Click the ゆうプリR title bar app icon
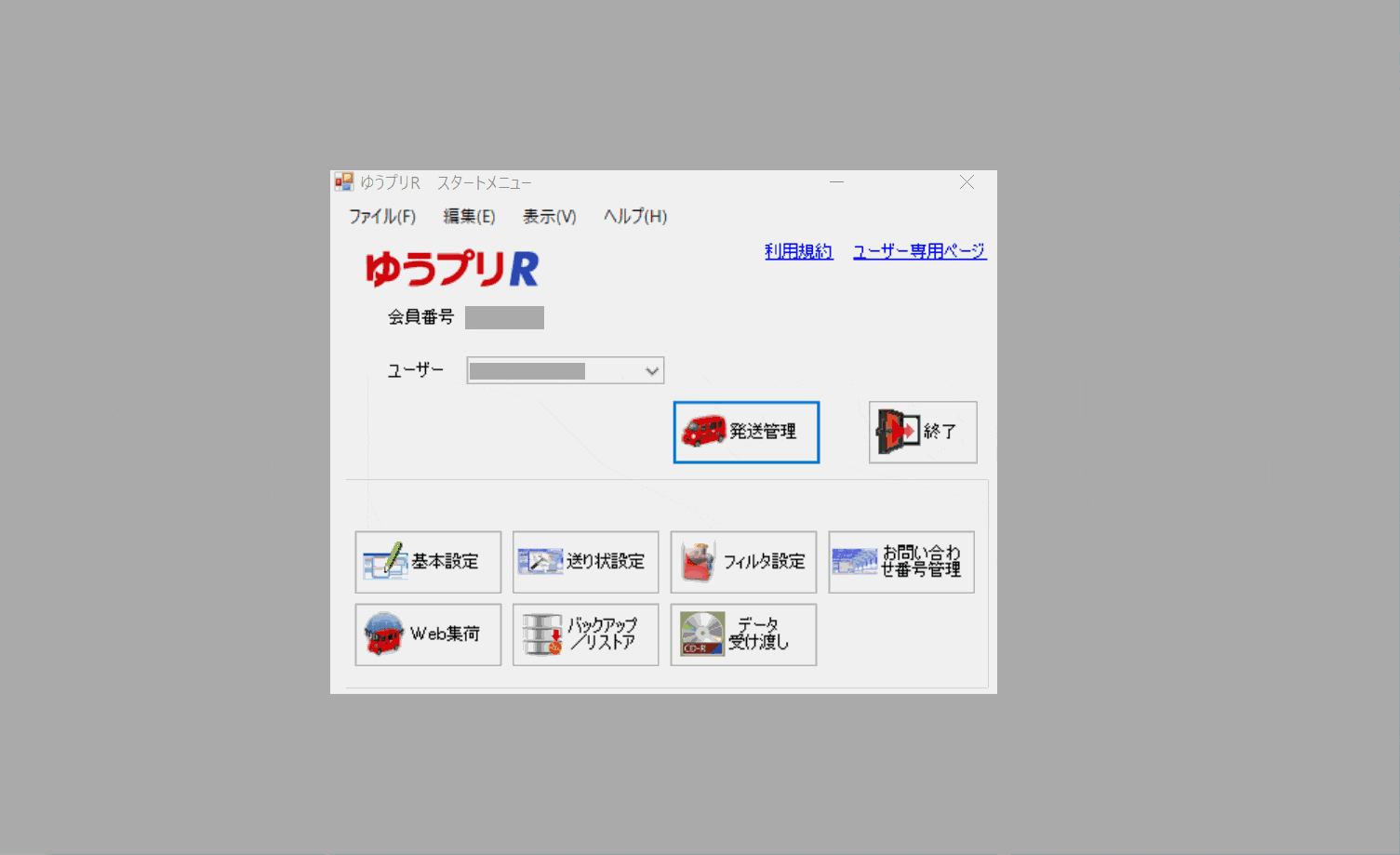Screen dimensions: 1400x855 (x=344, y=182)
